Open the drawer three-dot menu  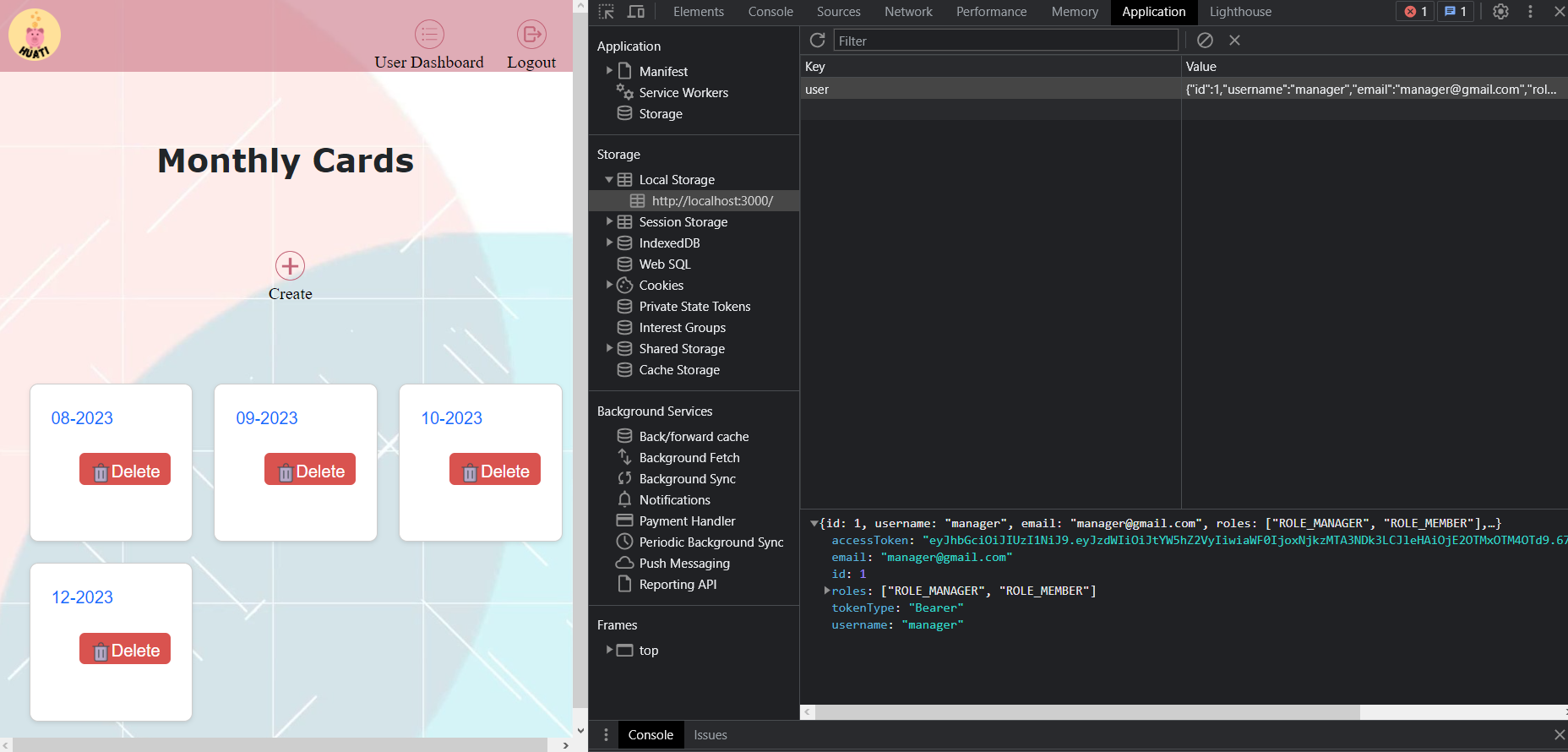point(606,735)
